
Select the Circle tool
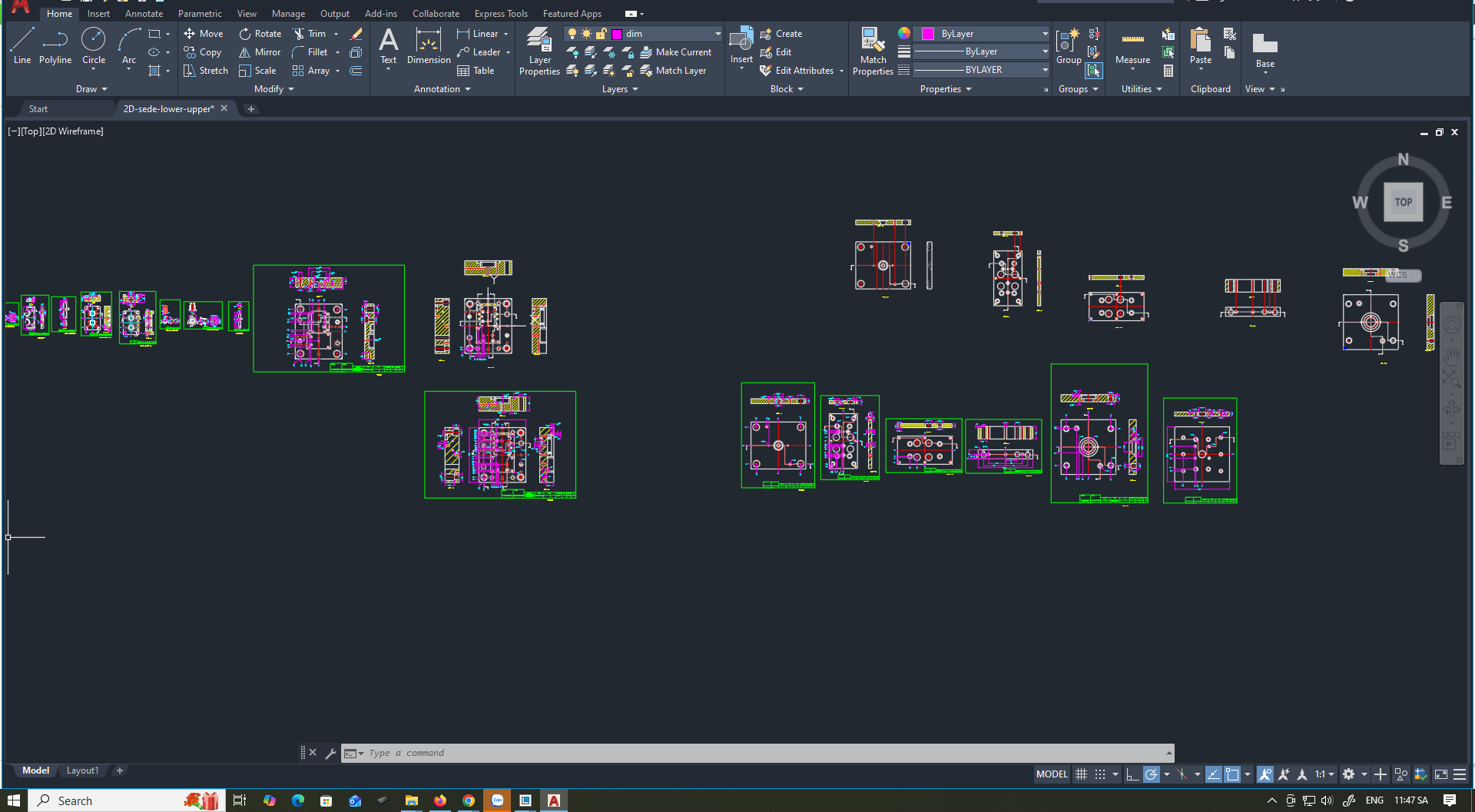point(94,46)
